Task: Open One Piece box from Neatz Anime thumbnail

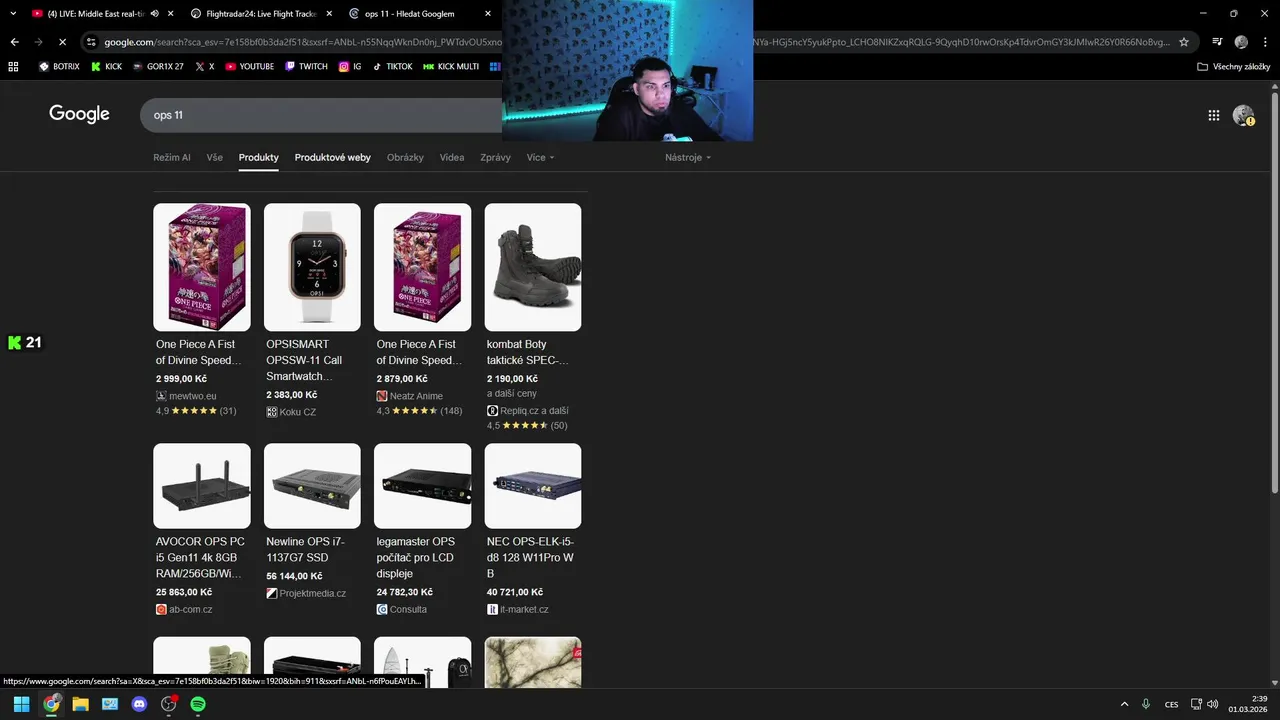Action: click(423, 267)
